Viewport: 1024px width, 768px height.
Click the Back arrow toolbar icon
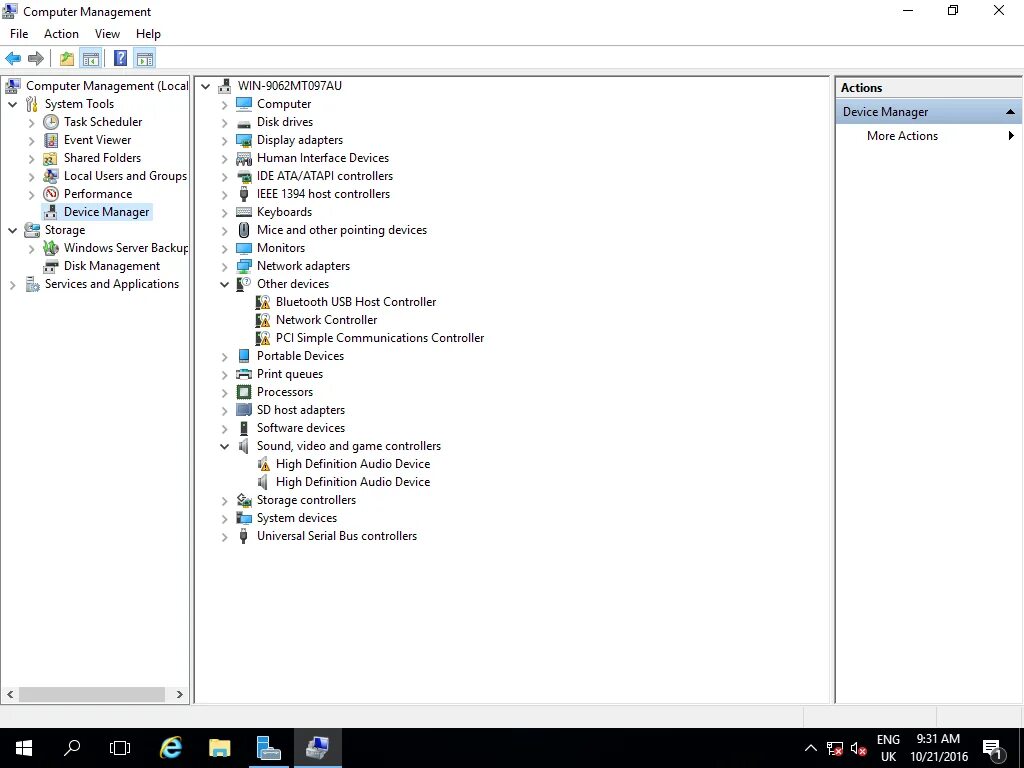13,59
